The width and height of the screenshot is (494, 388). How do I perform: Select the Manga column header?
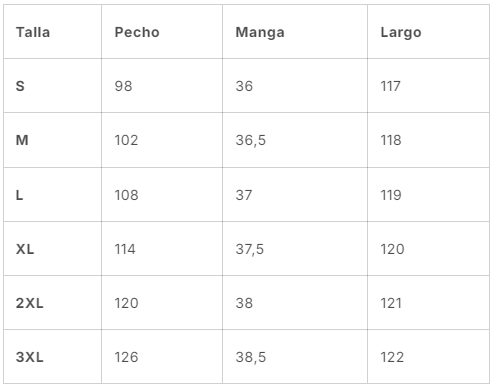click(260, 33)
